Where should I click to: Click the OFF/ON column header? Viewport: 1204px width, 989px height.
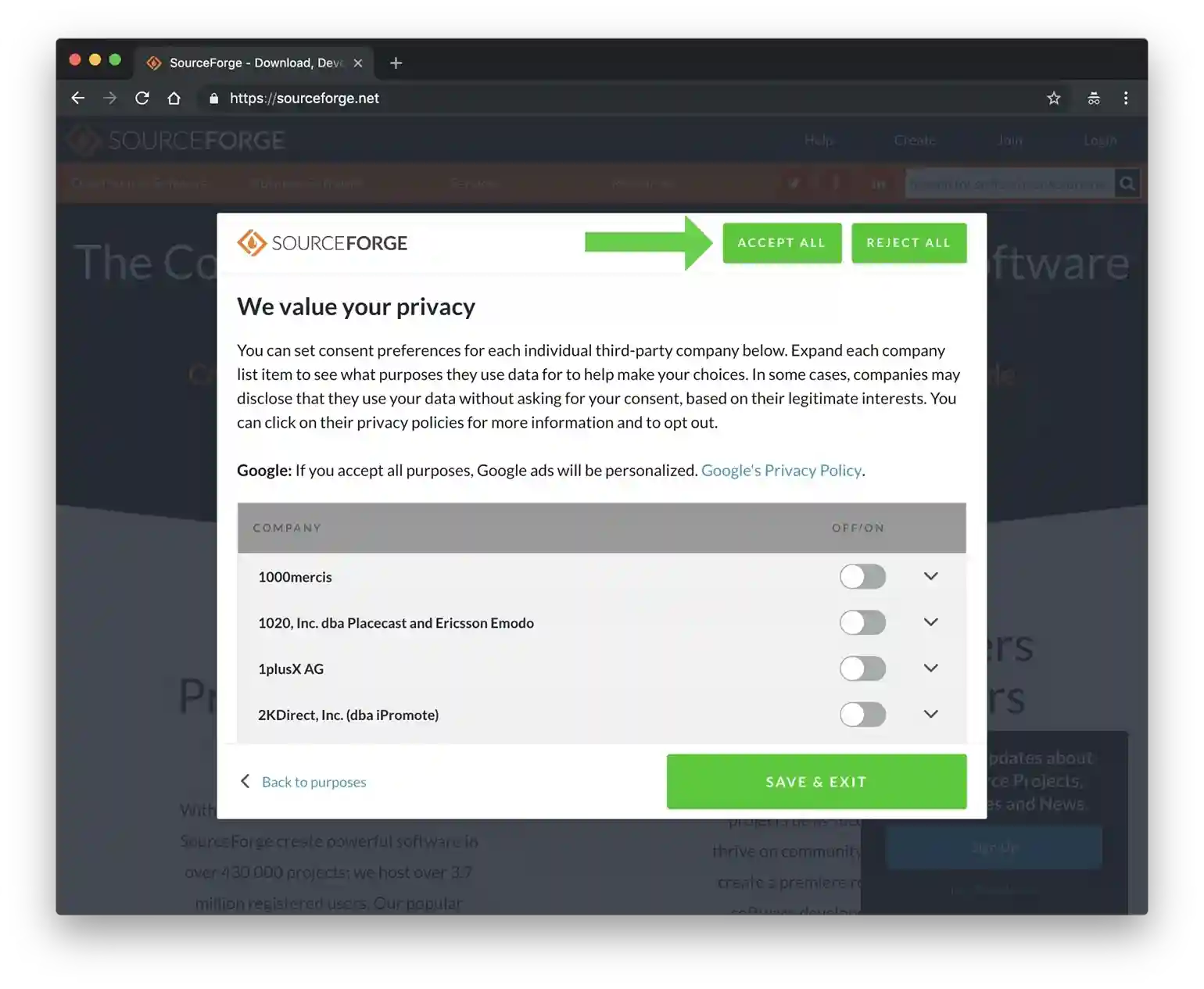click(x=858, y=528)
